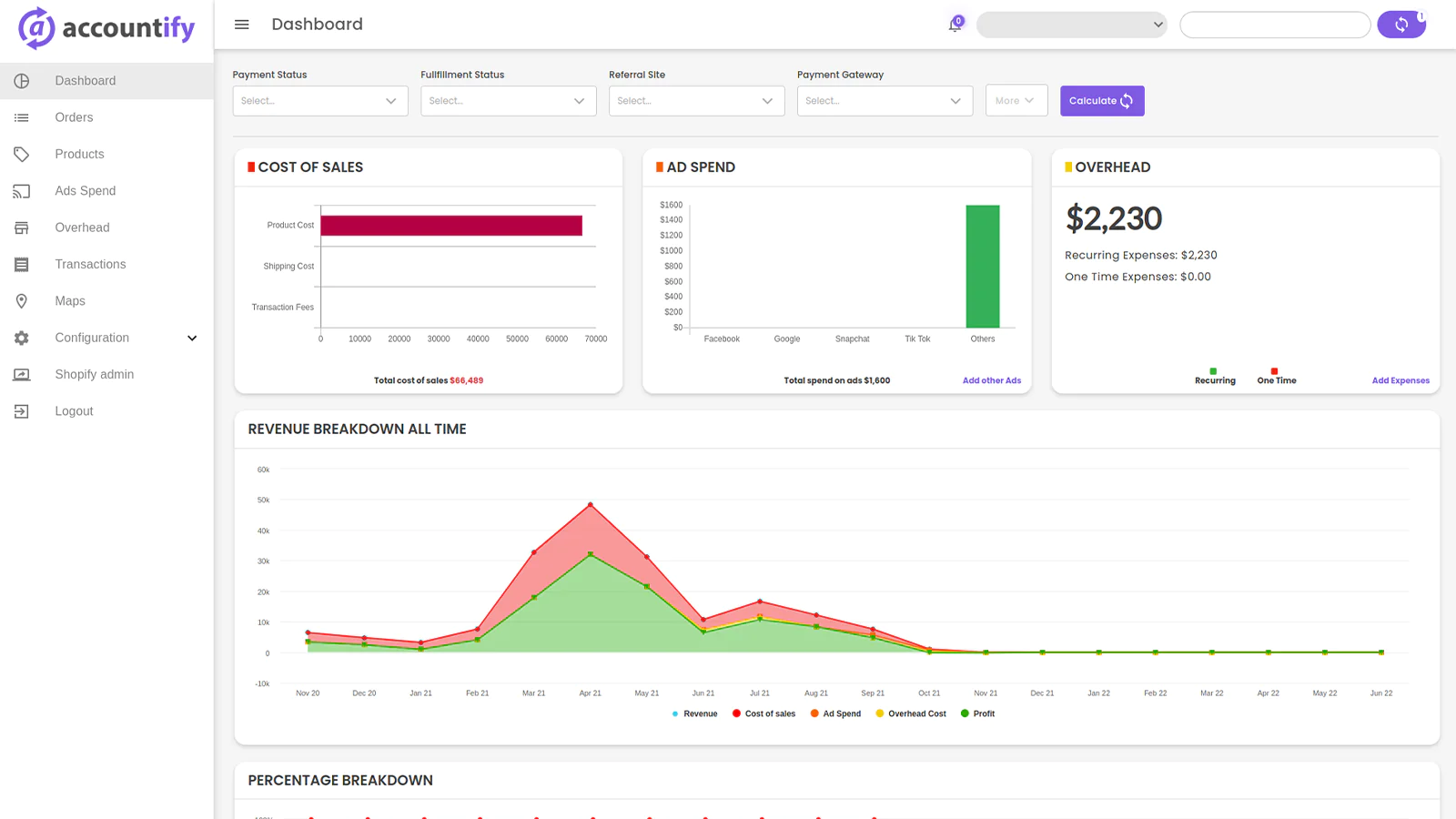Toggle Ad Spend legend item

(x=836, y=713)
